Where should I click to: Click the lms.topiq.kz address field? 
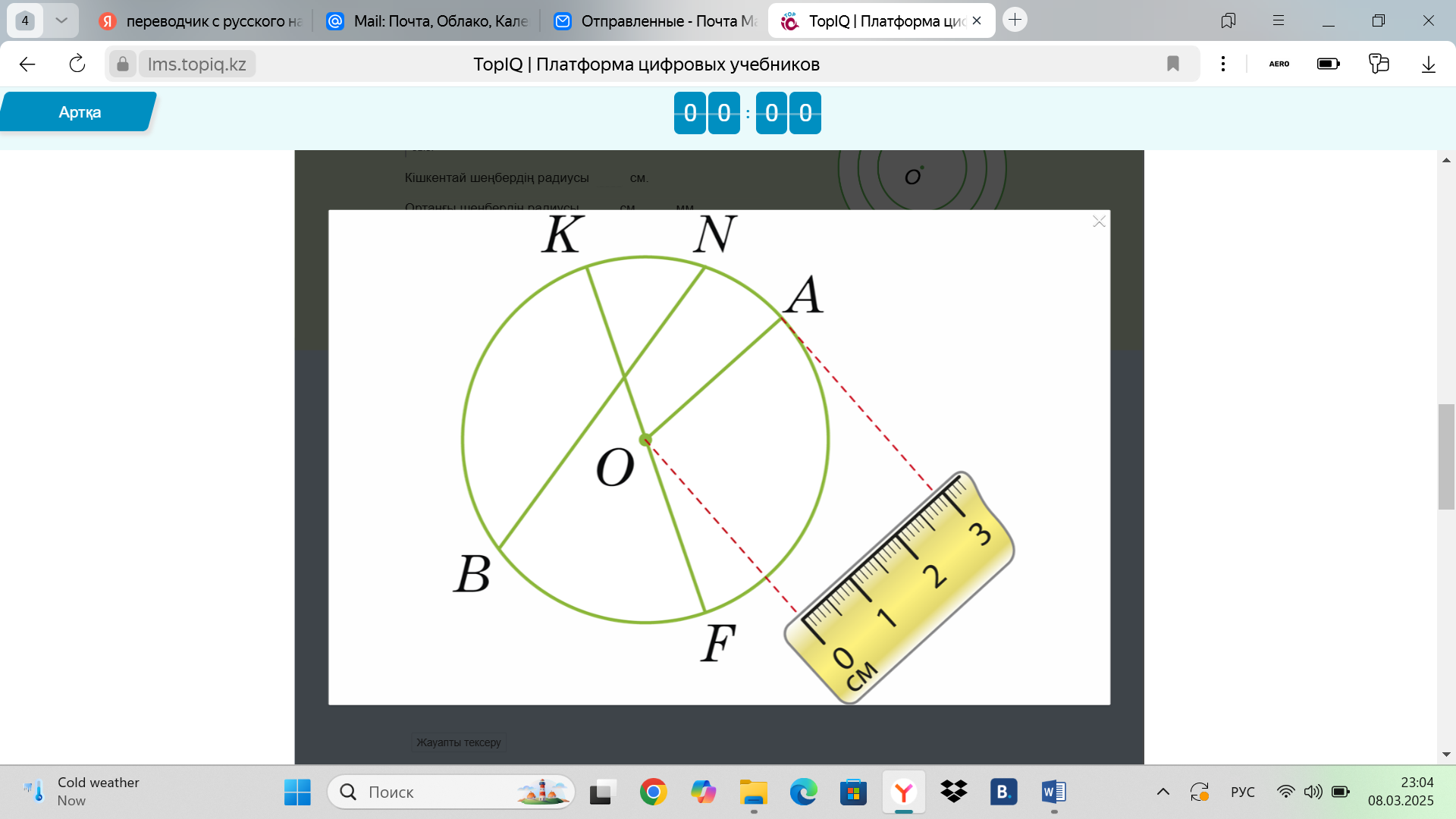[196, 64]
